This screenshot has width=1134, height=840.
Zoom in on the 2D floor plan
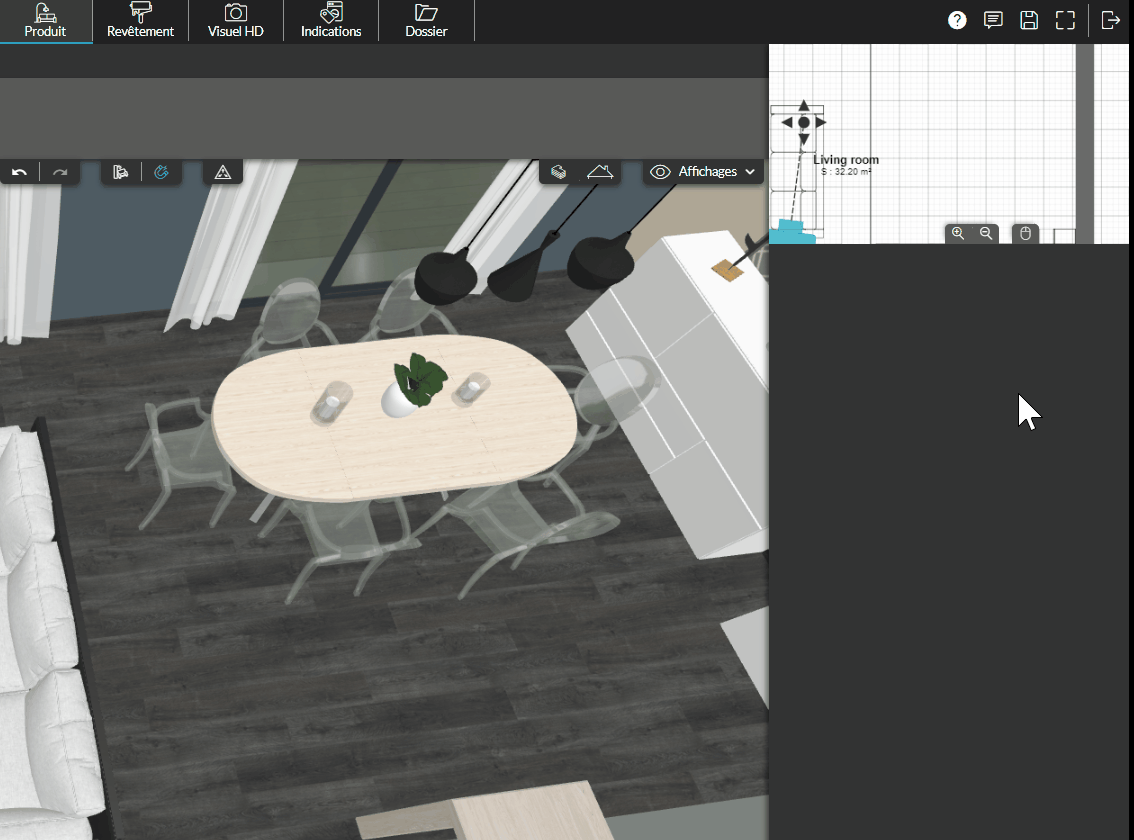[x=958, y=233]
